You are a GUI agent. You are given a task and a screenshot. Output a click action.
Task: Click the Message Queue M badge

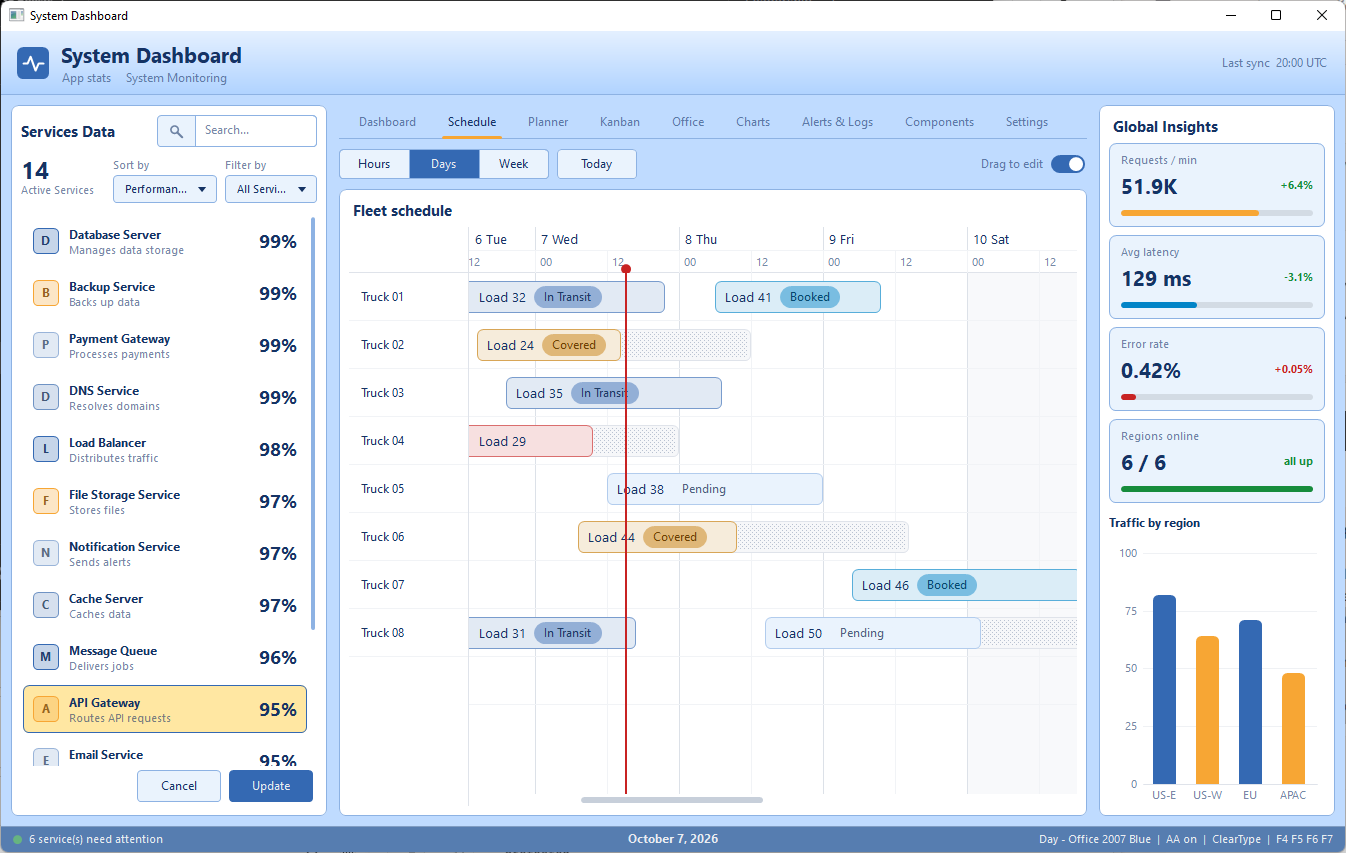point(46,657)
